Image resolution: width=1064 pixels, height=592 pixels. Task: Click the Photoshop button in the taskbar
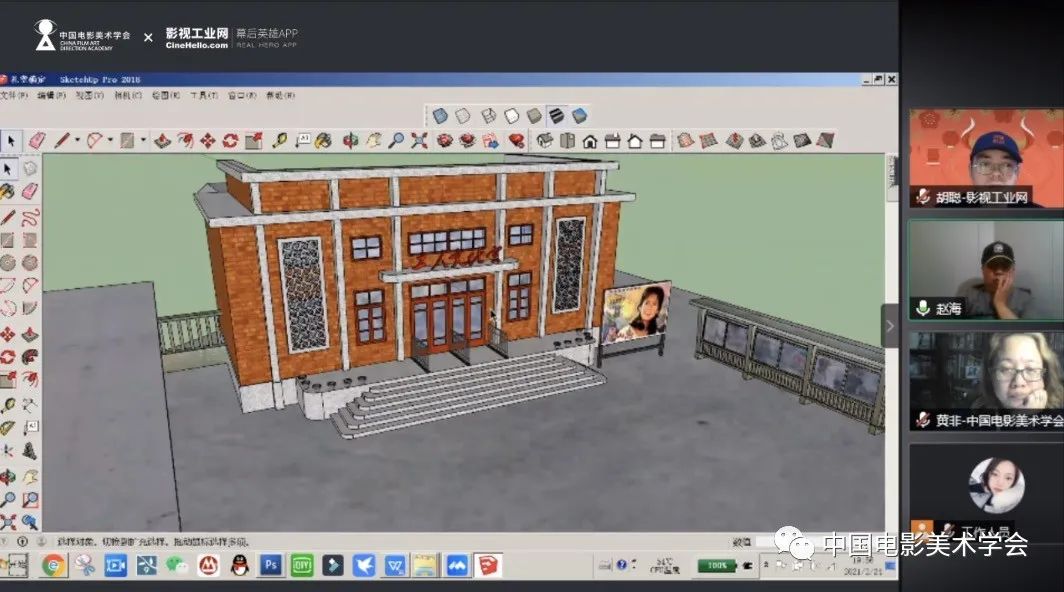pyautogui.click(x=270, y=566)
